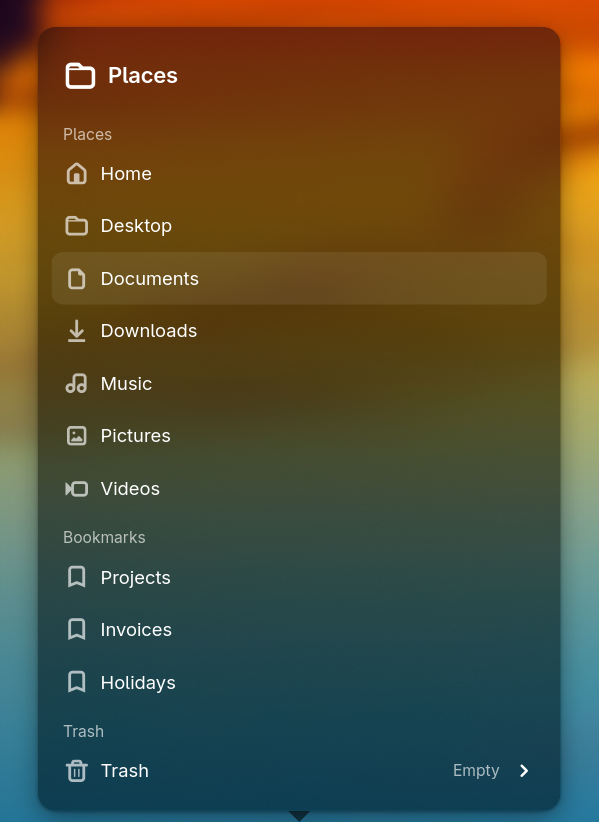This screenshot has height=822, width=599.
Task: Open the Downloads label
Action: pyautogui.click(x=149, y=331)
